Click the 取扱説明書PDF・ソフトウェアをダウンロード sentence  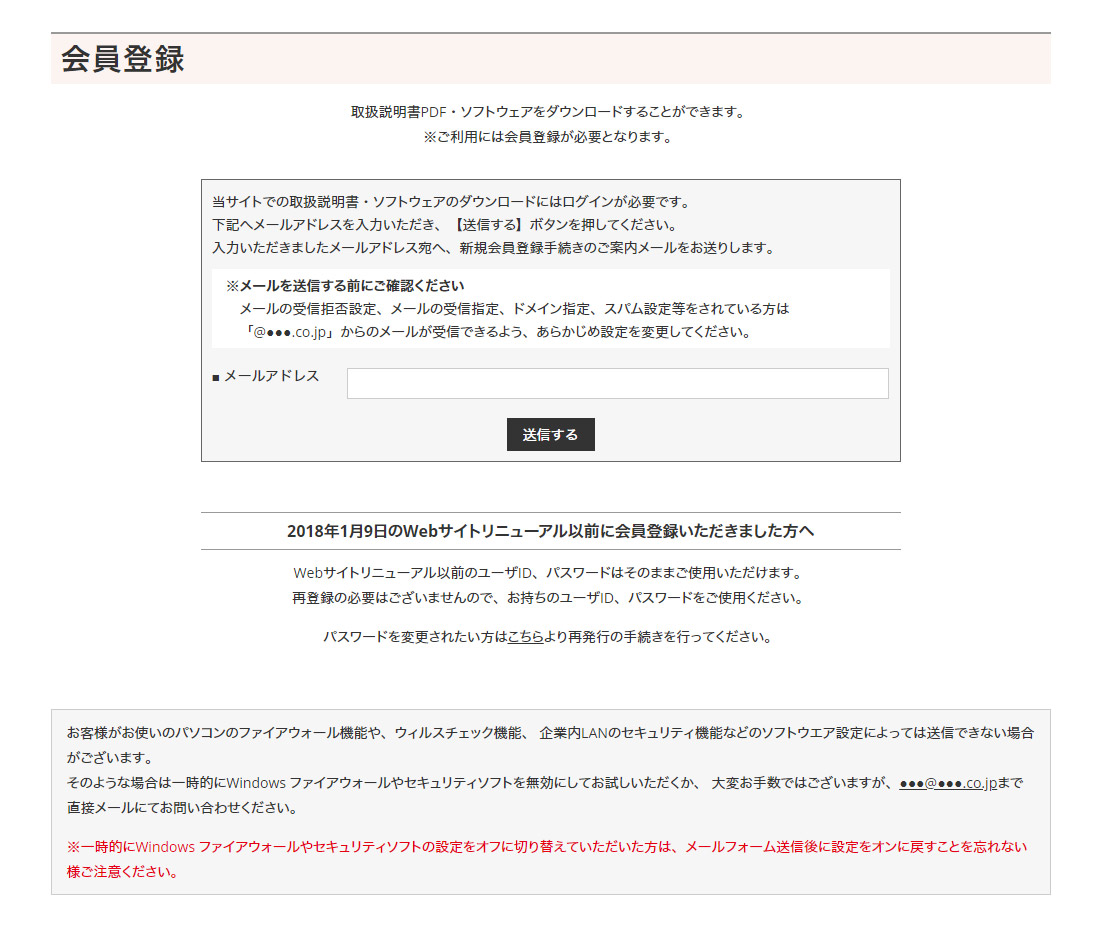click(x=549, y=112)
